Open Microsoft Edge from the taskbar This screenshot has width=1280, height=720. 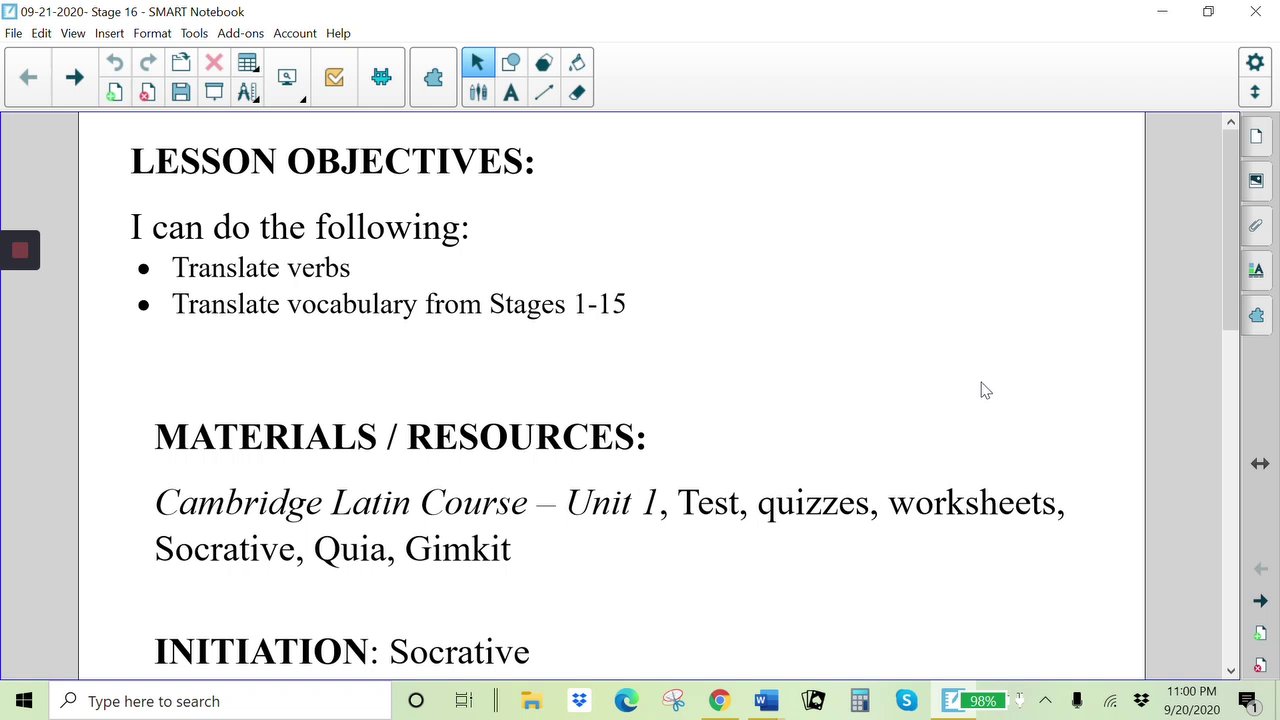(x=626, y=701)
